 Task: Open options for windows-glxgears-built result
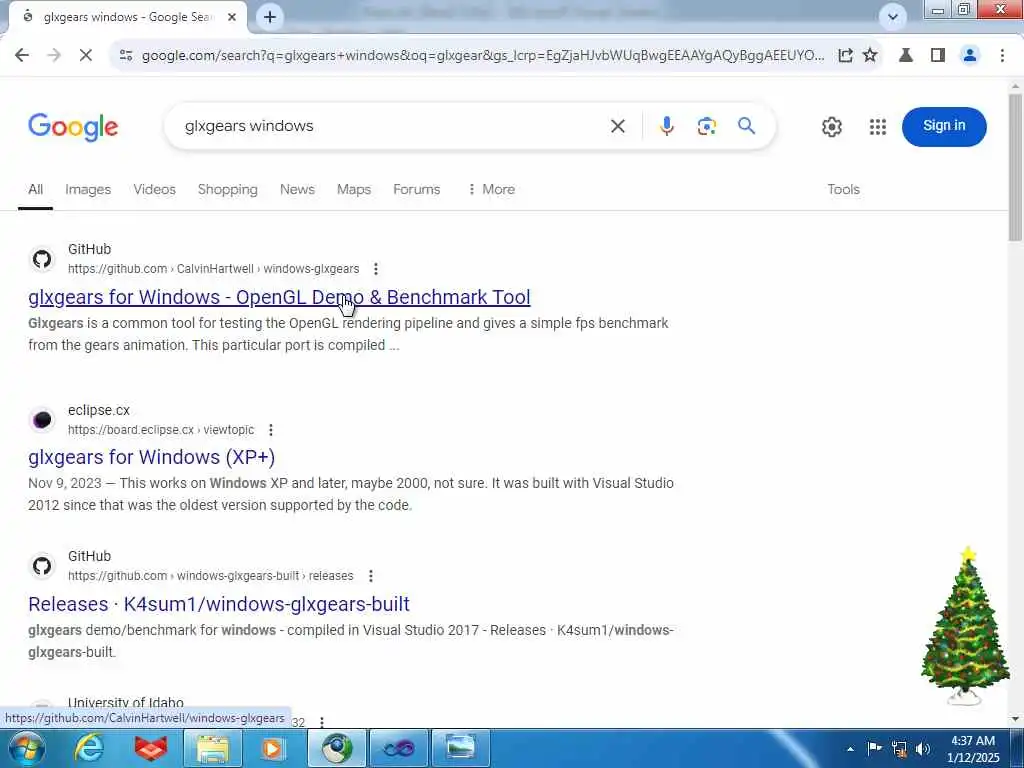pos(371,576)
